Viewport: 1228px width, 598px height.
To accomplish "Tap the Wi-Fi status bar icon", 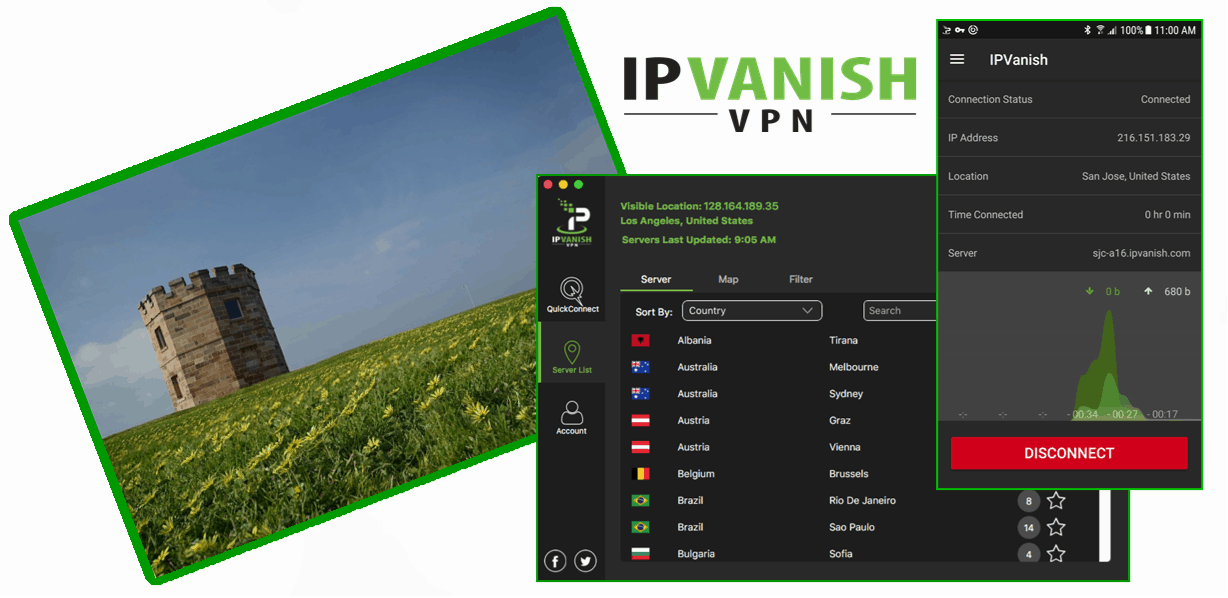I will 1099,31.
